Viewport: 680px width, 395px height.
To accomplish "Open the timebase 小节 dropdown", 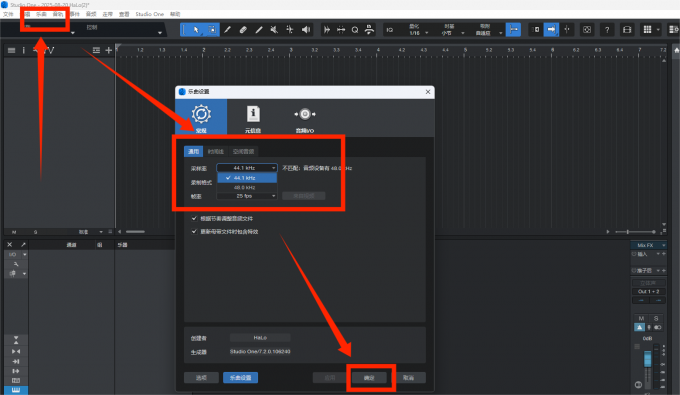I will pyautogui.click(x=451, y=30).
